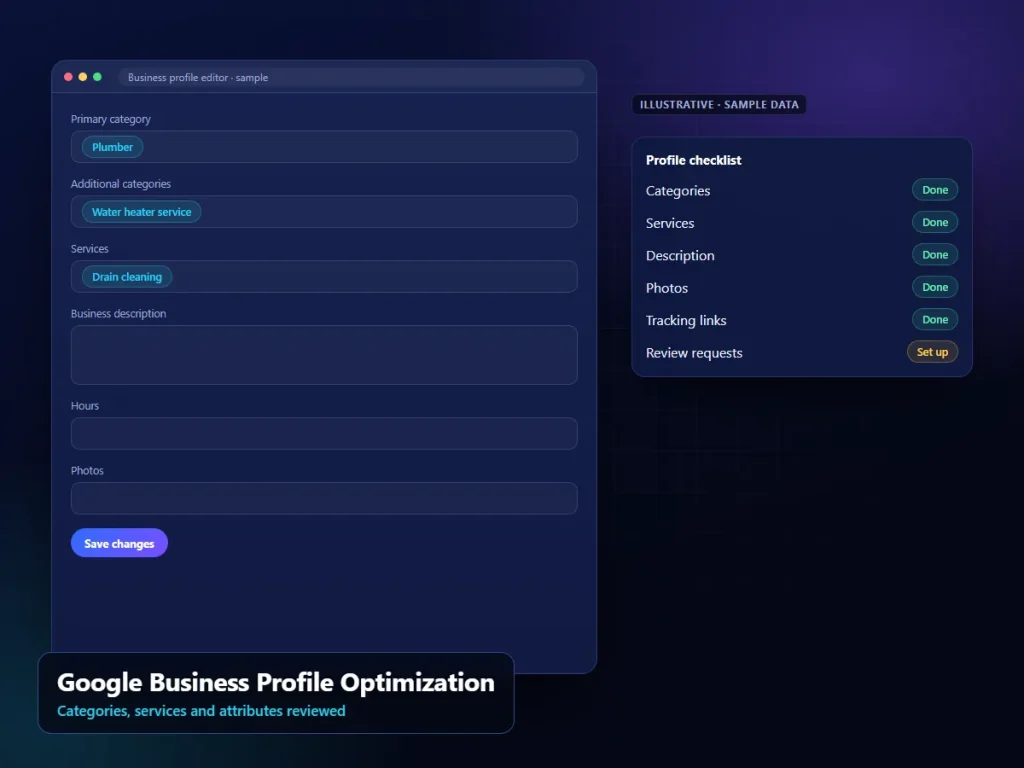Image resolution: width=1024 pixels, height=768 pixels.
Task: Click the Done badge for Categories
Action: coord(935,190)
